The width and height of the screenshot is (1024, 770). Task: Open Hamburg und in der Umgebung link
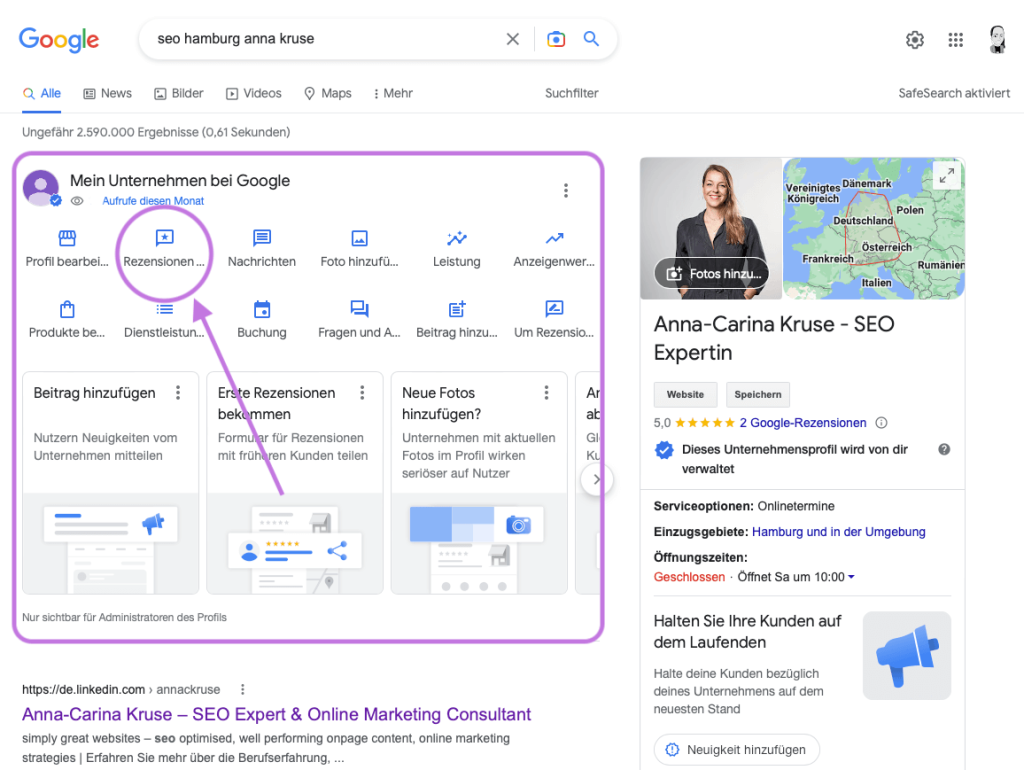[839, 532]
